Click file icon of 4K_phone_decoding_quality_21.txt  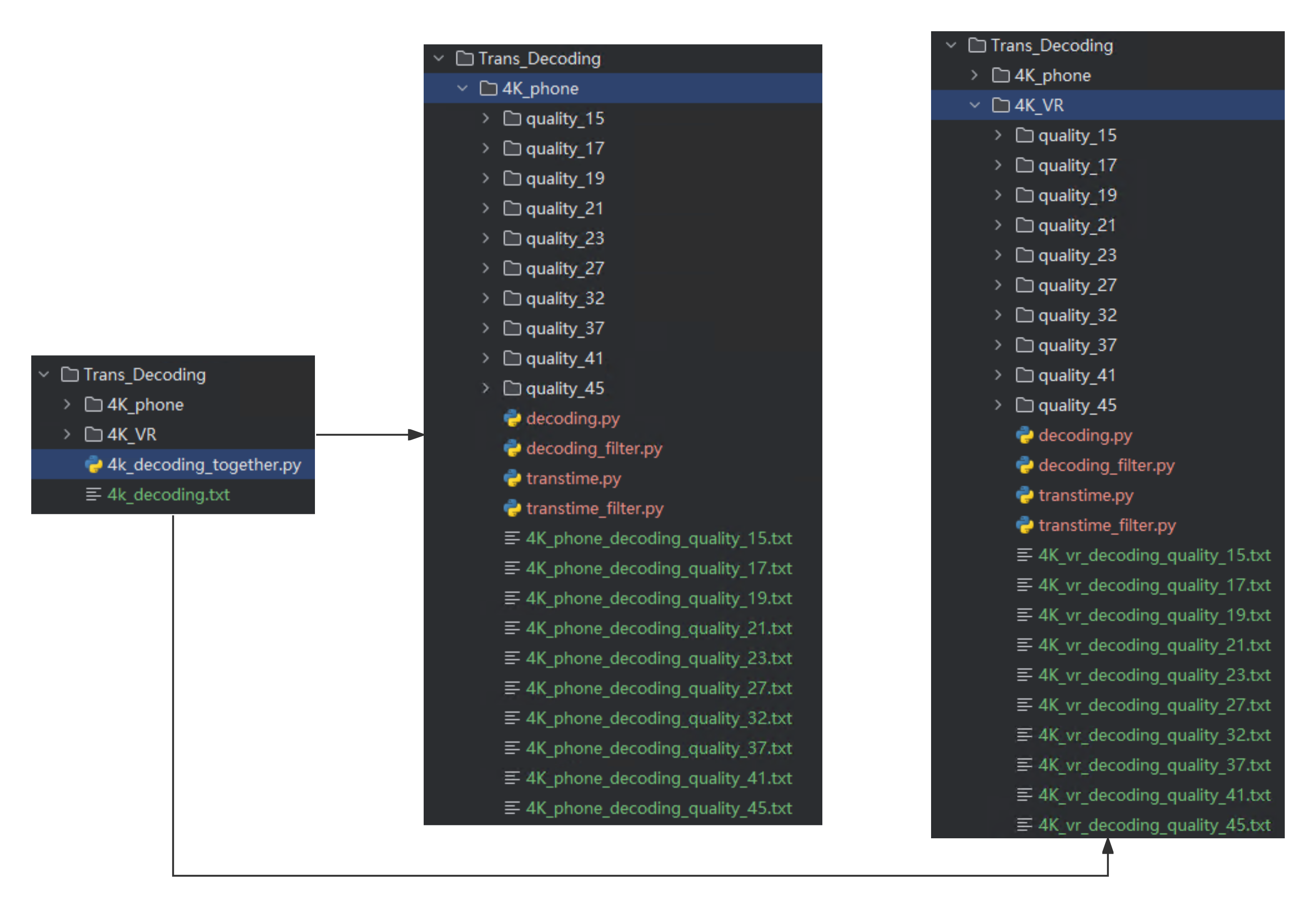click(512, 628)
